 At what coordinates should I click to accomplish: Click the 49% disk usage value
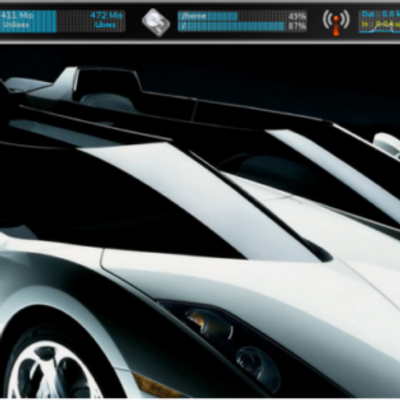(297, 16)
